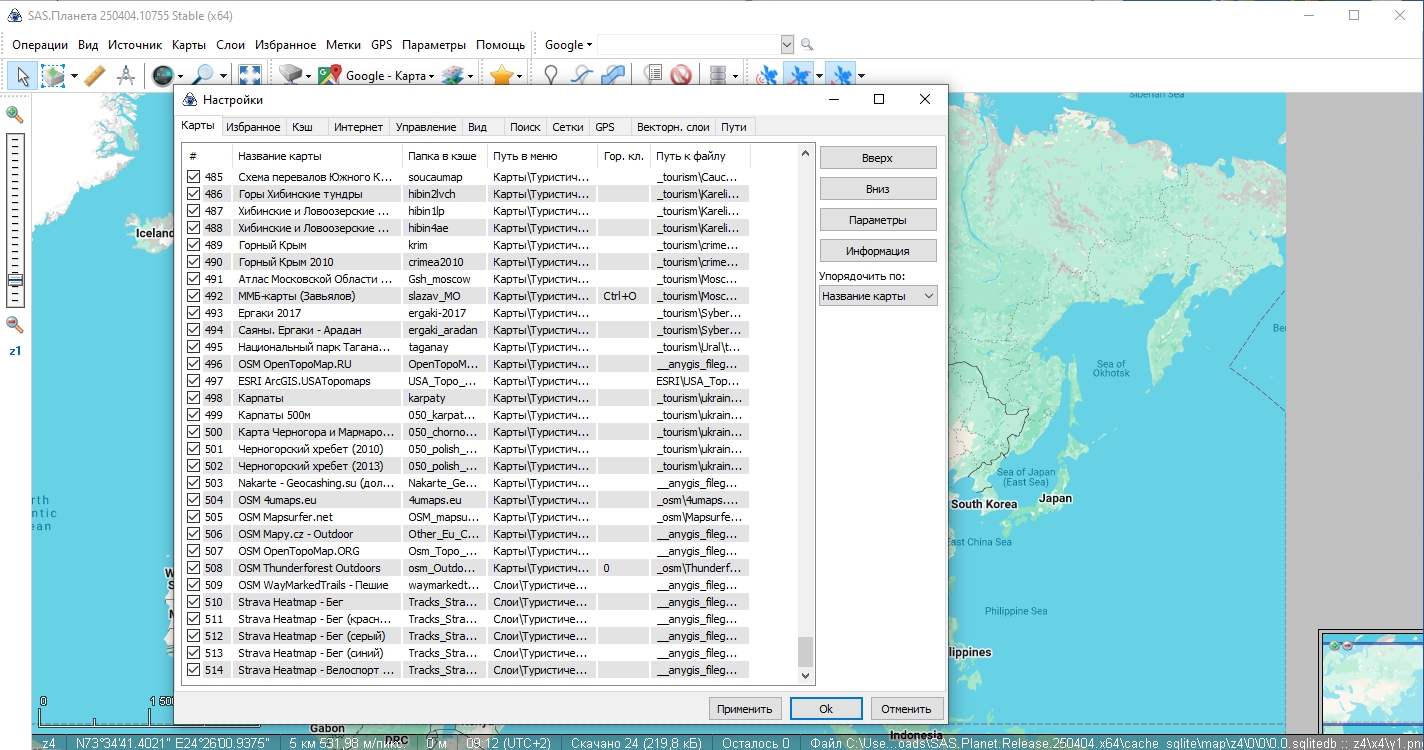Viewport: 1424px width, 750px height.
Task: Open the Упорядочить по sorting dropdown
Action: click(877, 295)
